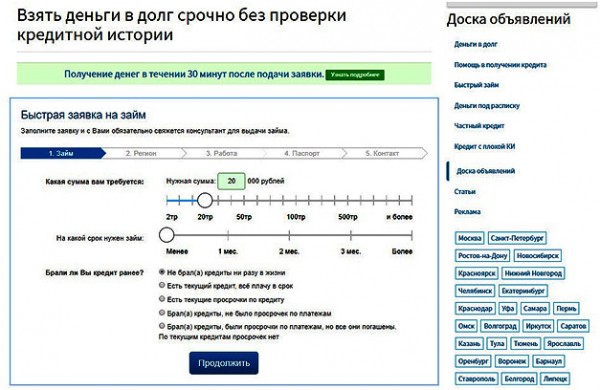Select the Ярославль city tag

click(x=564, y=344)
